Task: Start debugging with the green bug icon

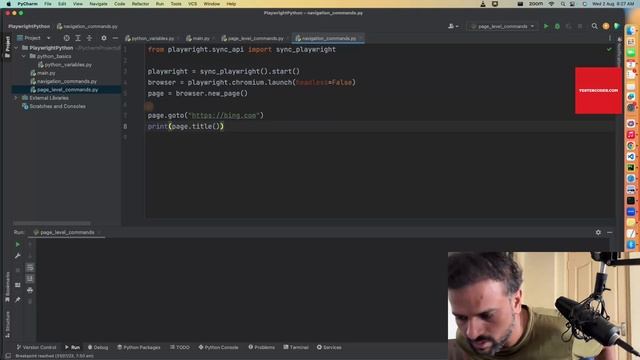Action: pyautogui.click(x=557, y=26)
